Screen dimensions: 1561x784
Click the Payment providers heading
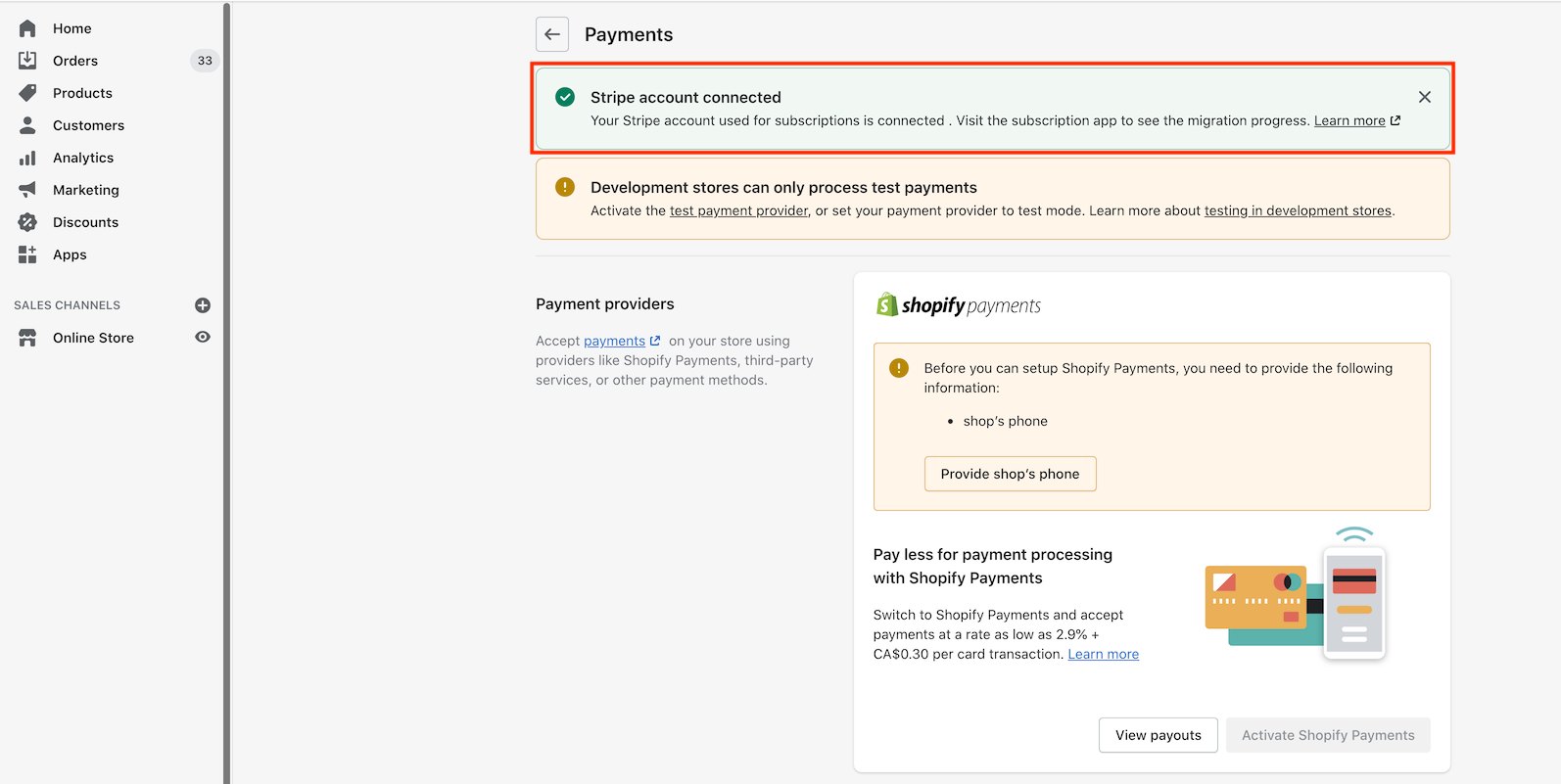pyautogui.click(x=605, y=304)
